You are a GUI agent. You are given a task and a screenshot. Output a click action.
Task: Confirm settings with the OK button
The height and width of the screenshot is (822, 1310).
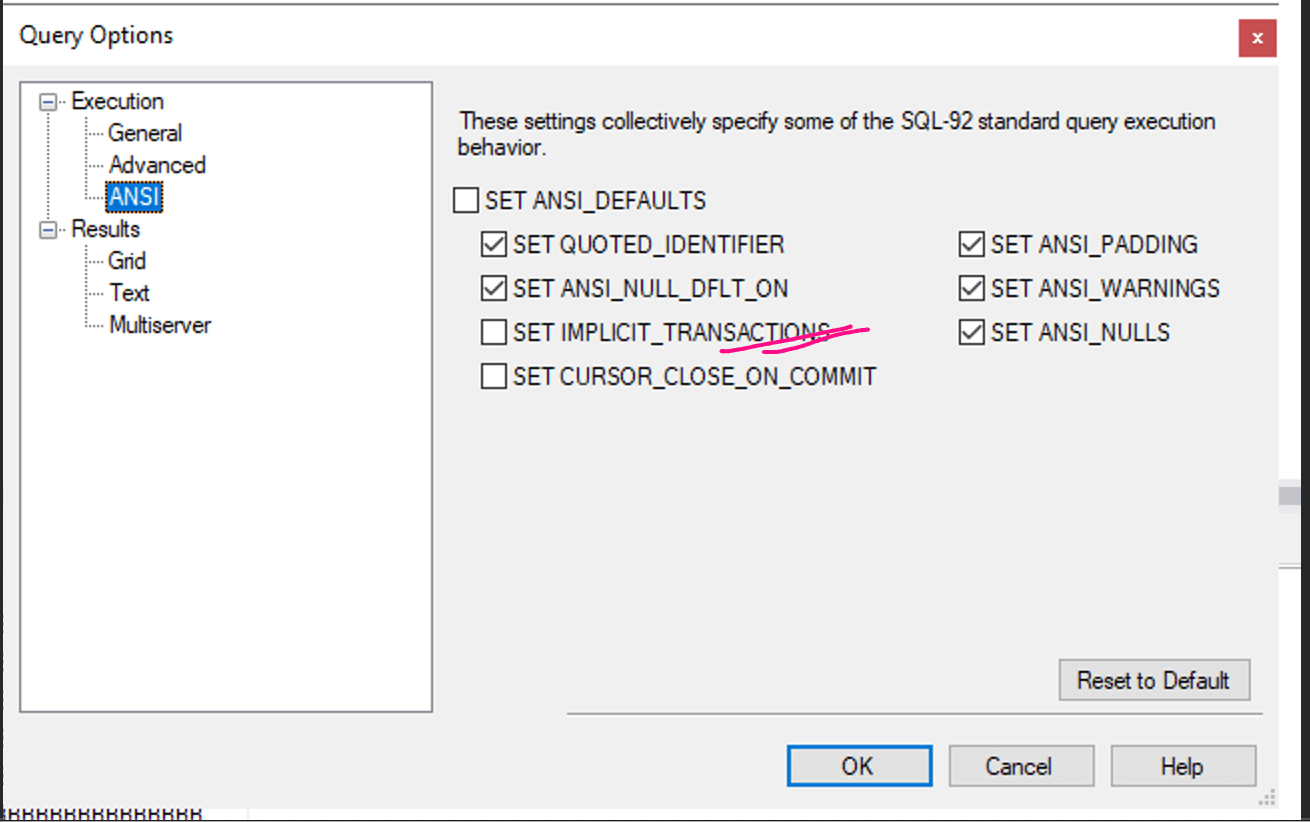pyautogui.click(x=859, y=767)
